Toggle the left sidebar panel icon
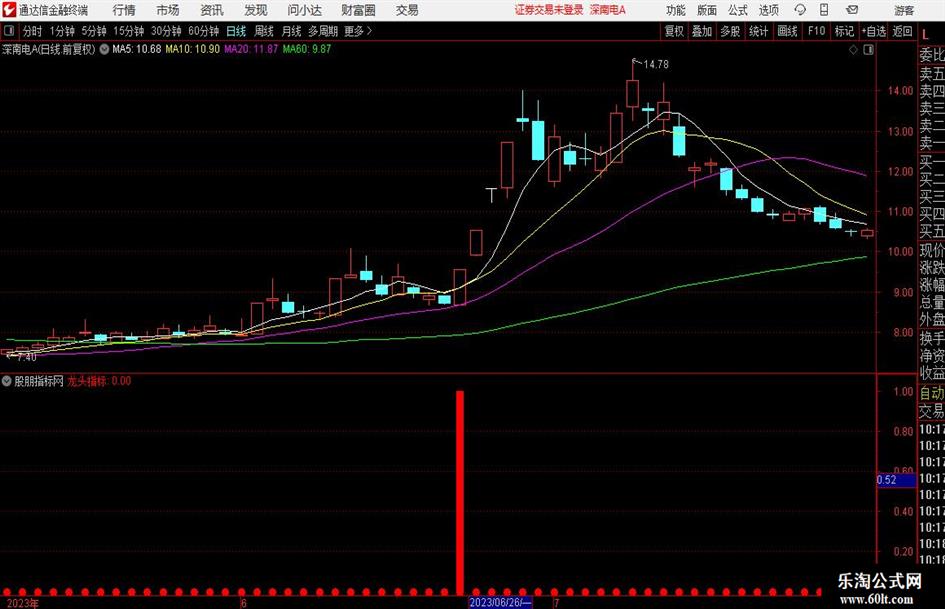The width and height of the screenshot is (945, 609). [x=9, y=31]
